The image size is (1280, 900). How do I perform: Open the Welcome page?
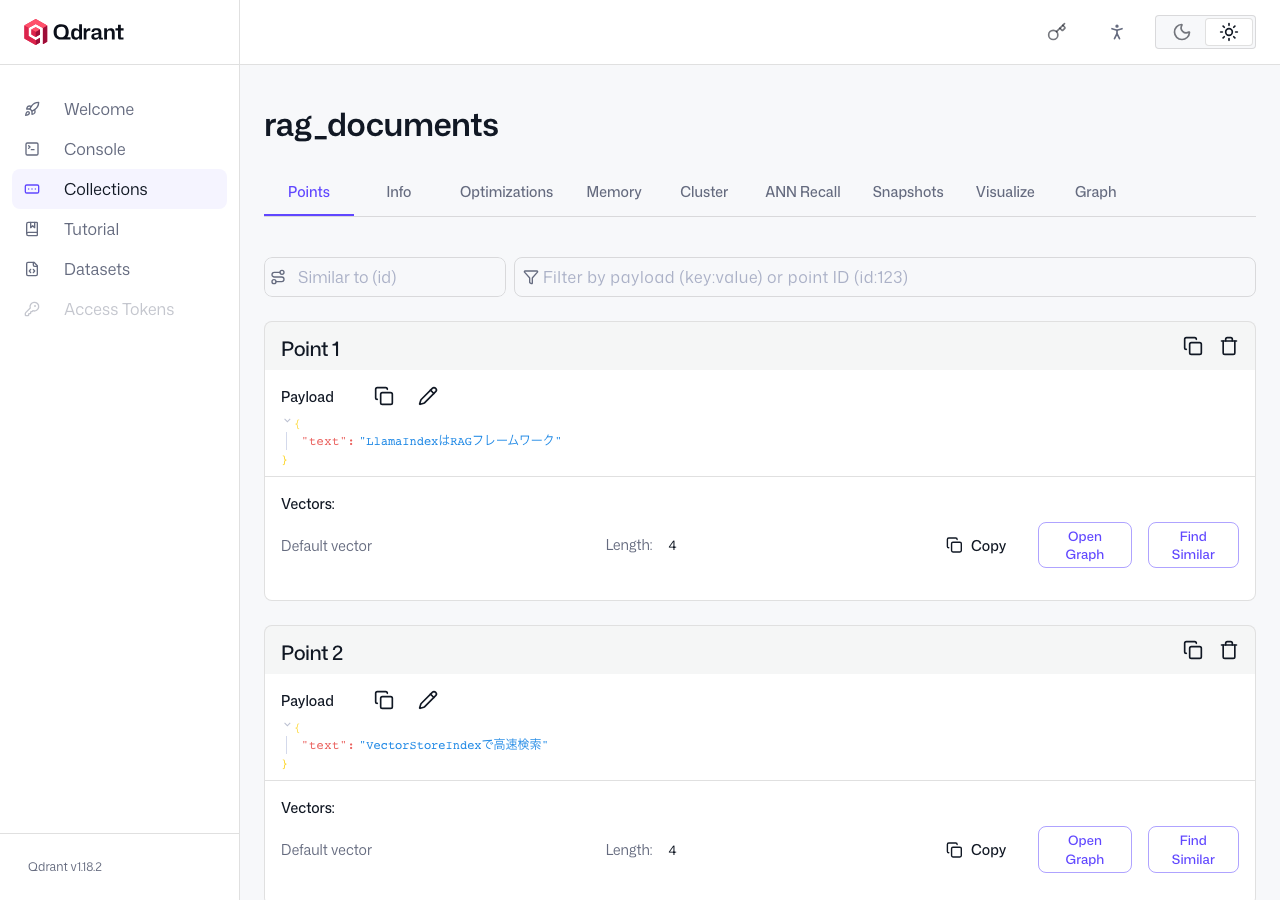tap(120, 109)
